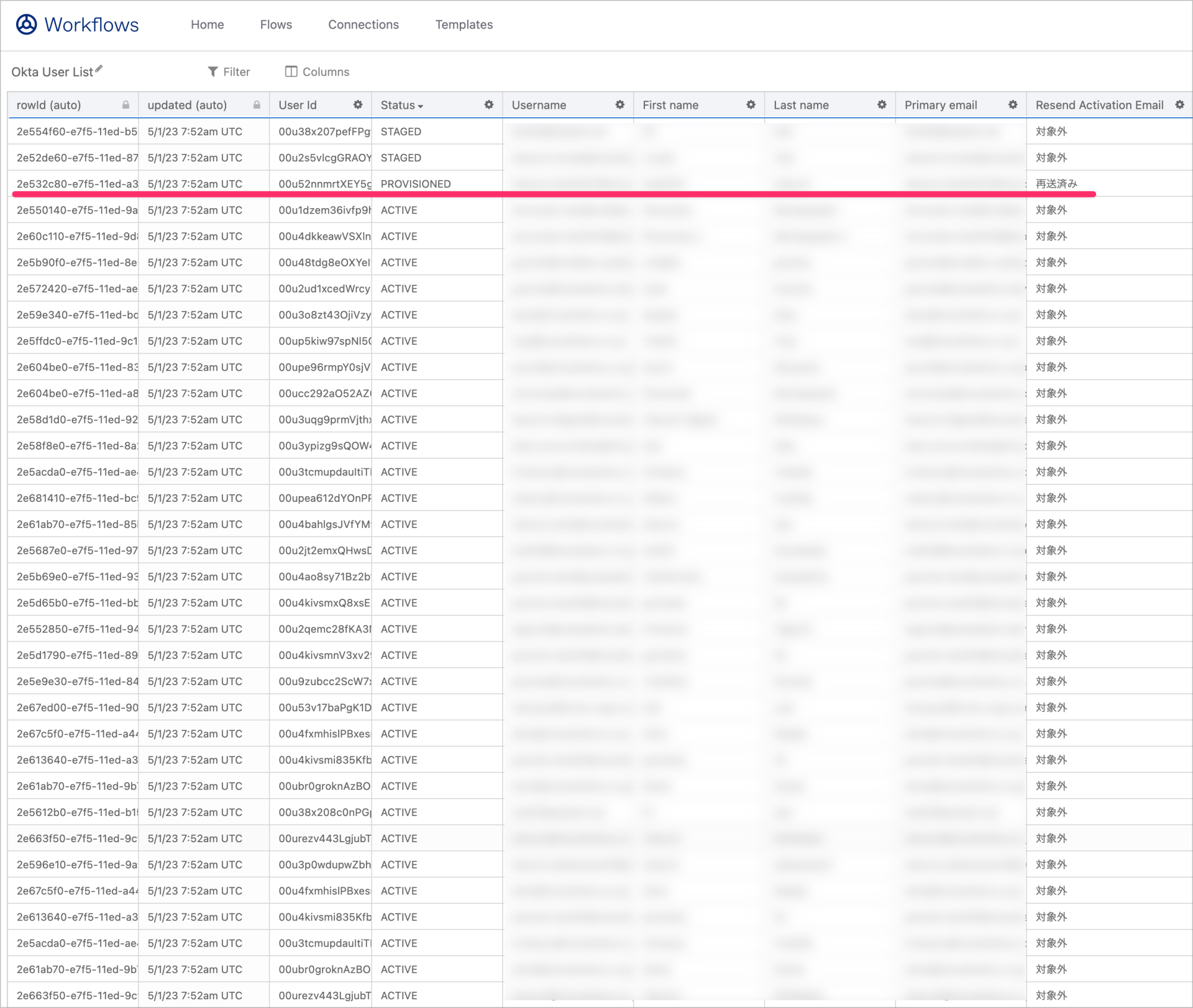Screen dimensions: 1193x1008
Task: Click the 再送済み cell in the Resend Activation Email column
Action: tap(1056, 183)
